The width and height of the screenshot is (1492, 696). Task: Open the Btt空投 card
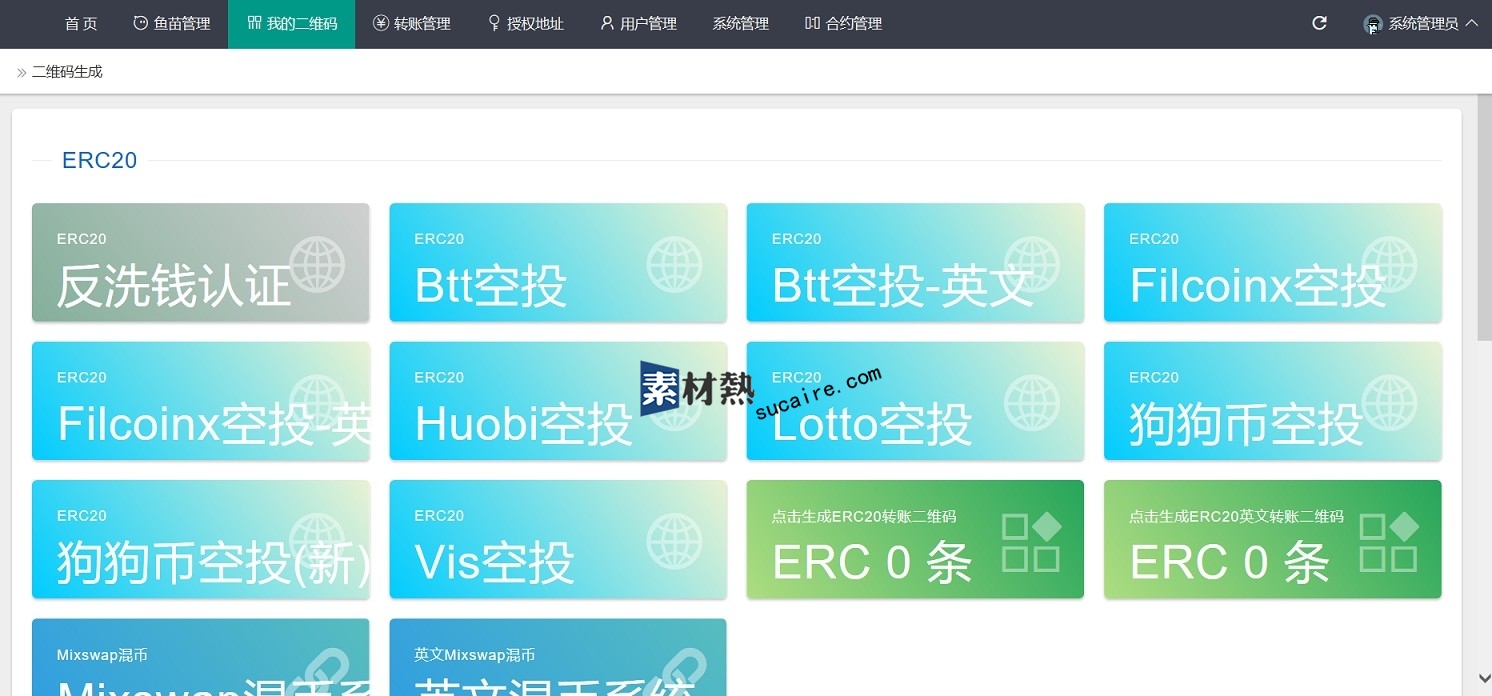[x=558, y=263]
